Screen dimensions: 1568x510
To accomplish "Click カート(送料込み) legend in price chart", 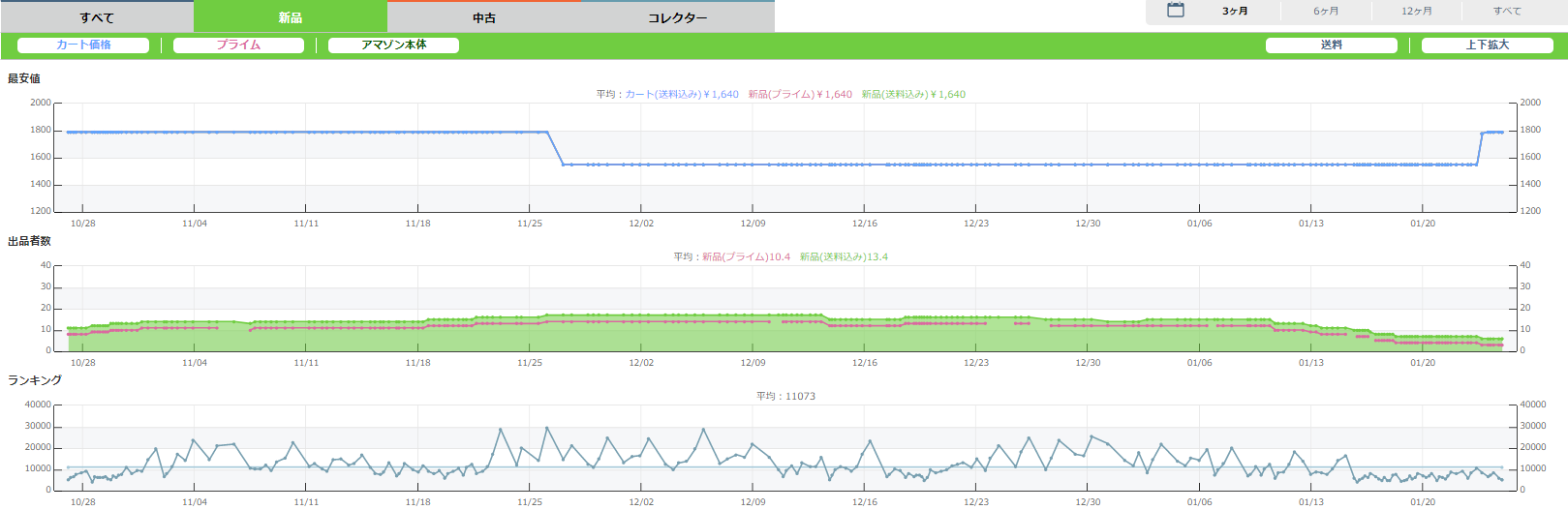I will click(x=682, y=95).
